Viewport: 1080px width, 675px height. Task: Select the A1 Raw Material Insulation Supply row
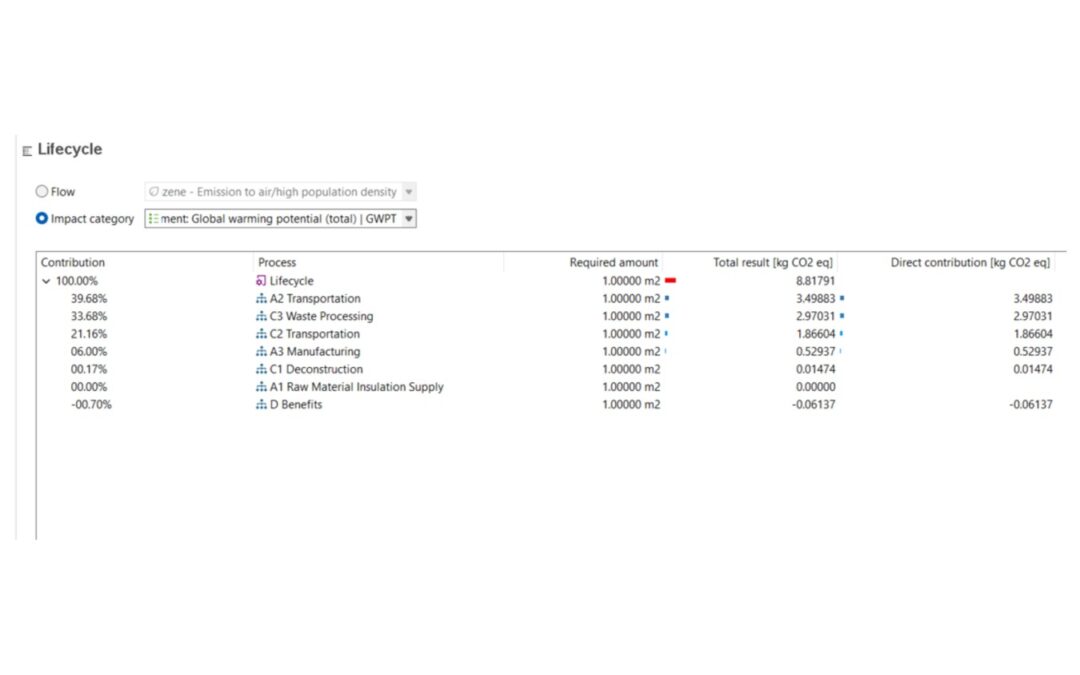click(356, 387)
